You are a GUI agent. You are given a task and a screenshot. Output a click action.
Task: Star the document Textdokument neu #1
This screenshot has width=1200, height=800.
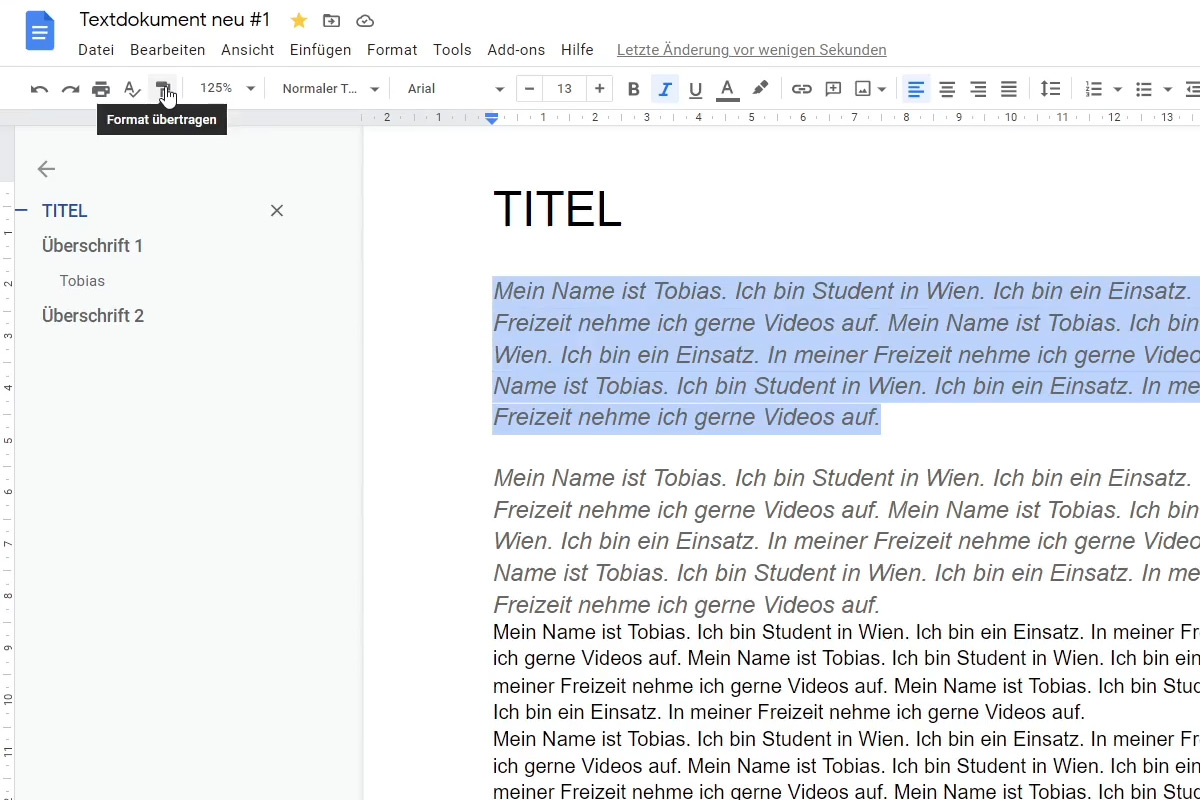coord(298,20)
